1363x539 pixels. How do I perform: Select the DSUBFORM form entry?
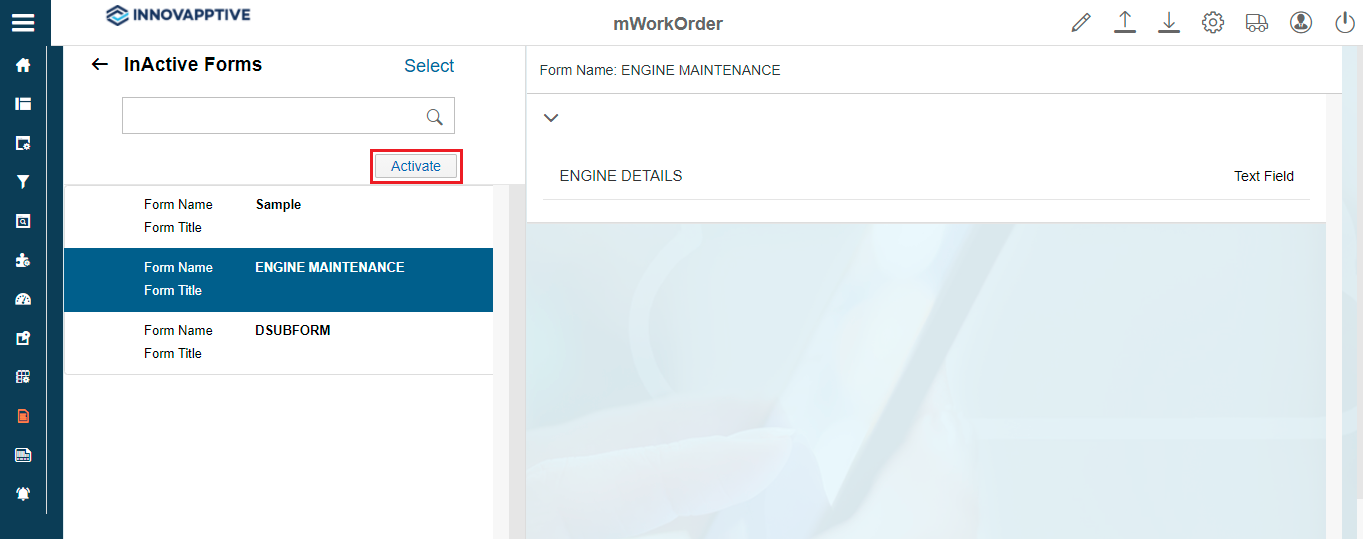click(279, 342)
